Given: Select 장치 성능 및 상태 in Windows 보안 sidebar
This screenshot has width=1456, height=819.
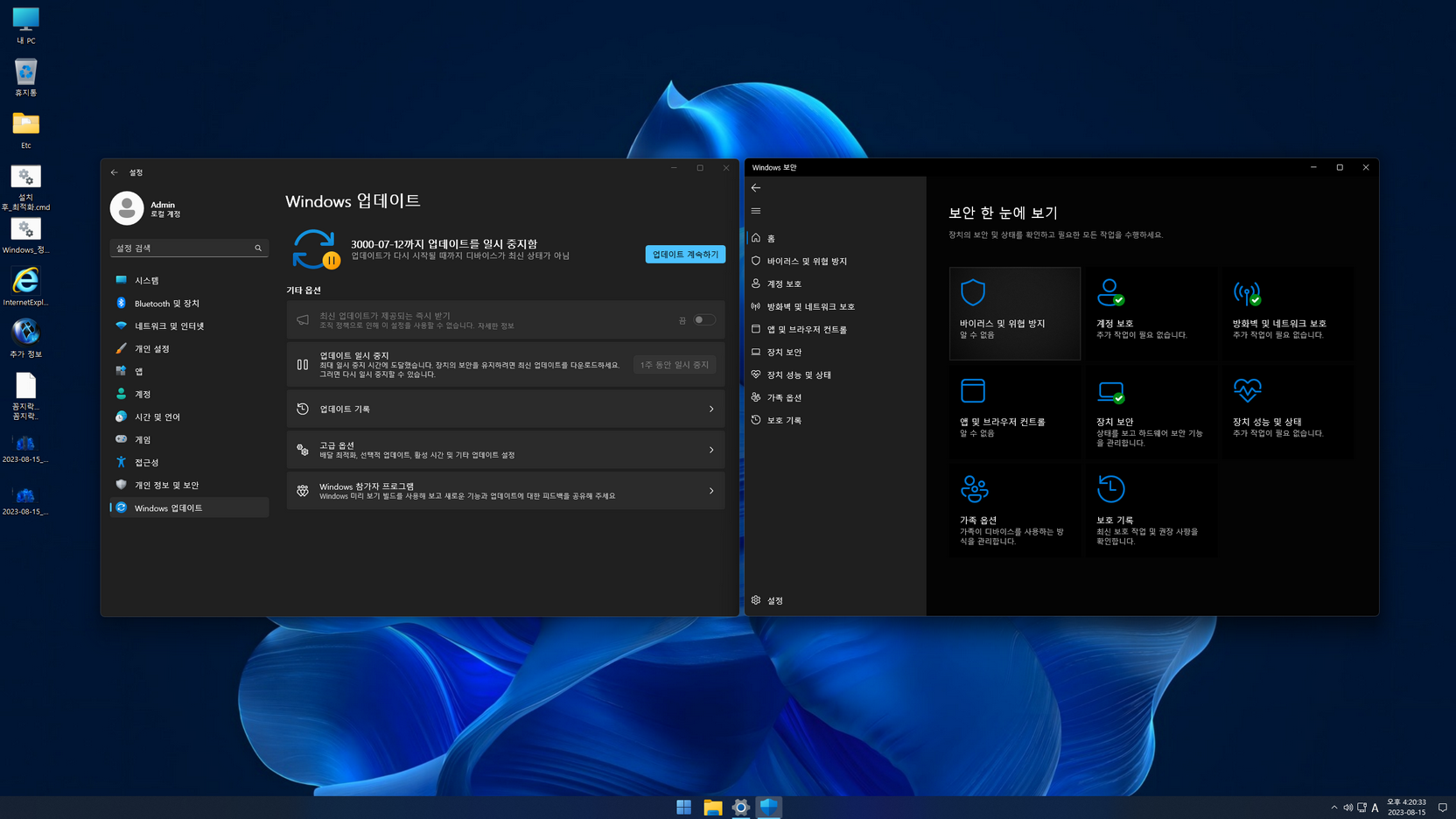Looking at the screenshot, I should [835, 375].
